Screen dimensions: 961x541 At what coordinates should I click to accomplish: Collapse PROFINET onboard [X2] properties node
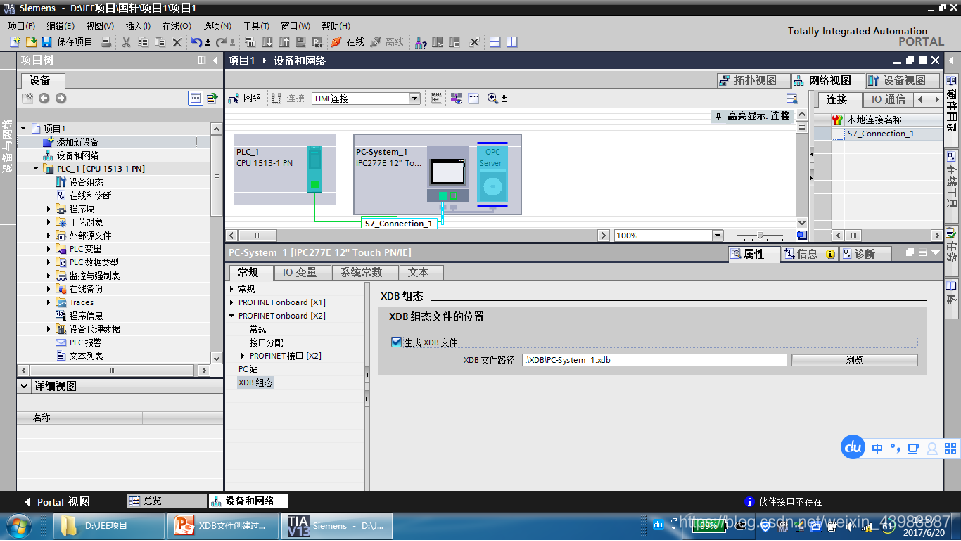[x=232, y=316]
